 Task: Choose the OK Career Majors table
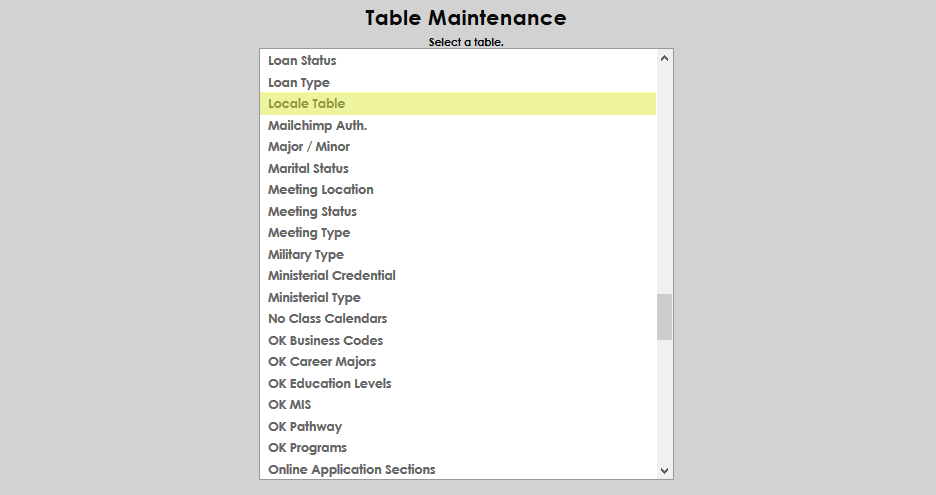322,362
